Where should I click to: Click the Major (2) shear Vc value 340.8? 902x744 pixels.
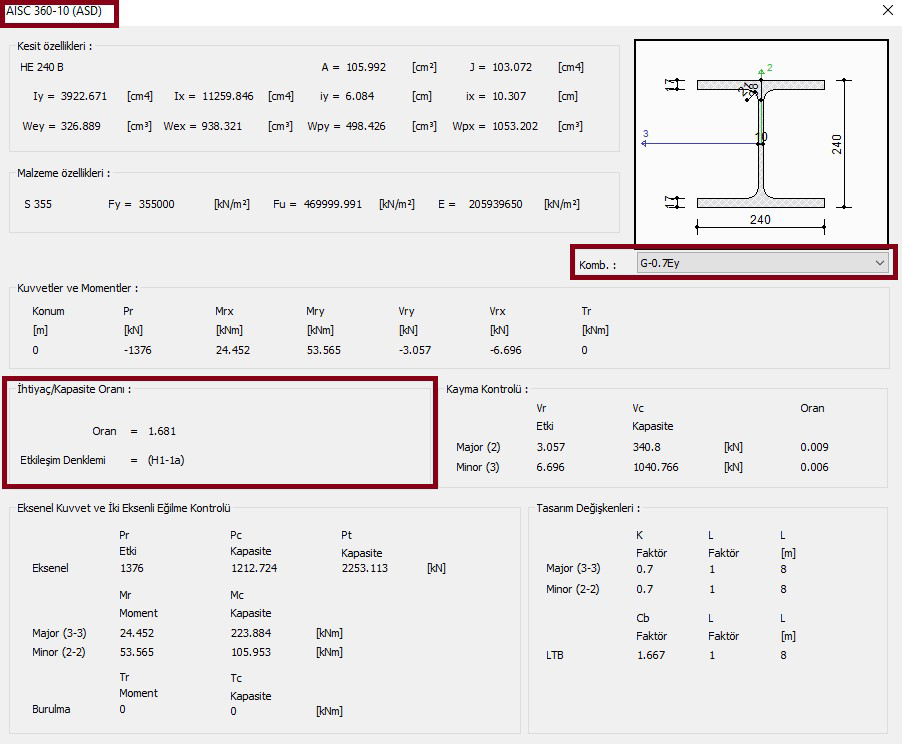(647, 447)
